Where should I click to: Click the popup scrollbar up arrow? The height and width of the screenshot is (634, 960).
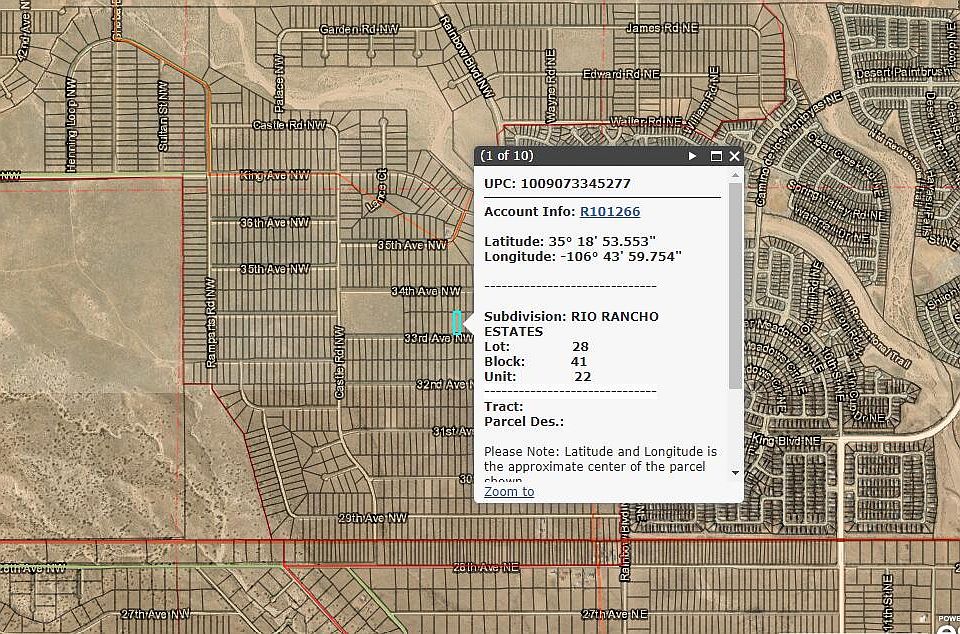click(735, 176)
